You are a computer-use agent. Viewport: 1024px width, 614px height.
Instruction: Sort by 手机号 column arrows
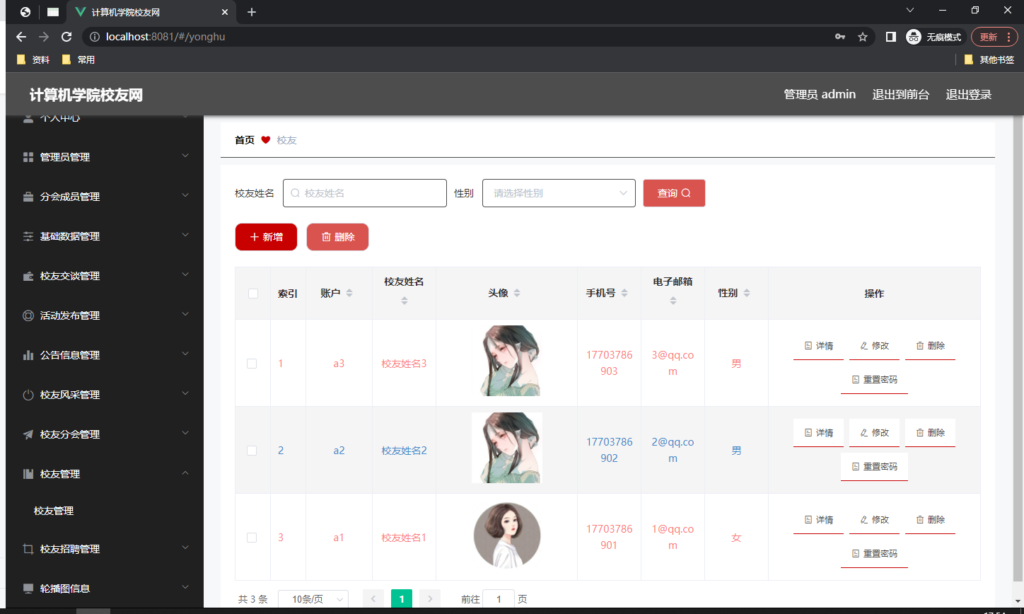point(624,293)
